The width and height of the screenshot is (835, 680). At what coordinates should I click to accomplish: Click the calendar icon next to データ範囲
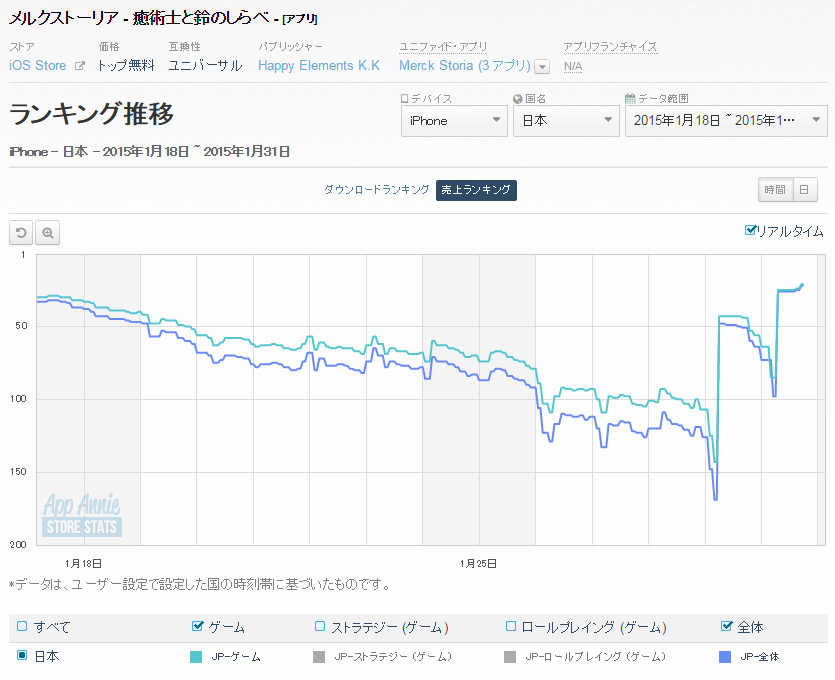pos(630,99)
